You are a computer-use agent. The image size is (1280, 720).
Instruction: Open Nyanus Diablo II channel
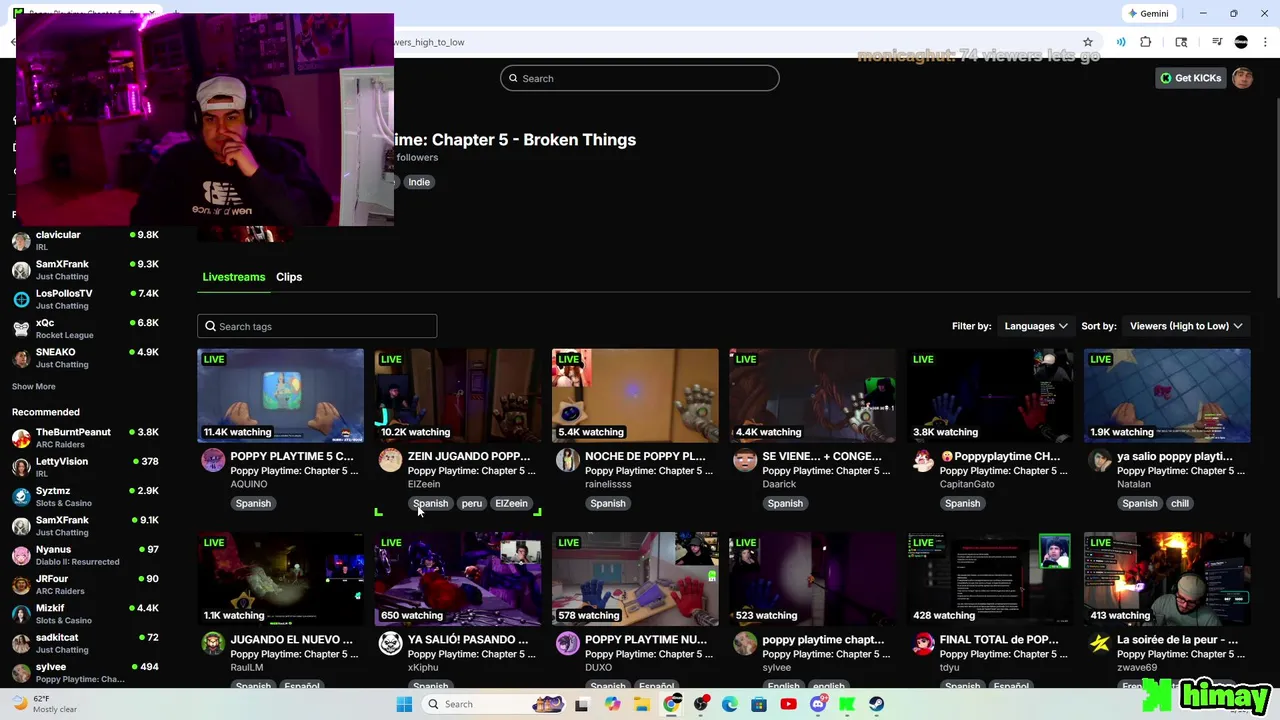coord(85,555)
